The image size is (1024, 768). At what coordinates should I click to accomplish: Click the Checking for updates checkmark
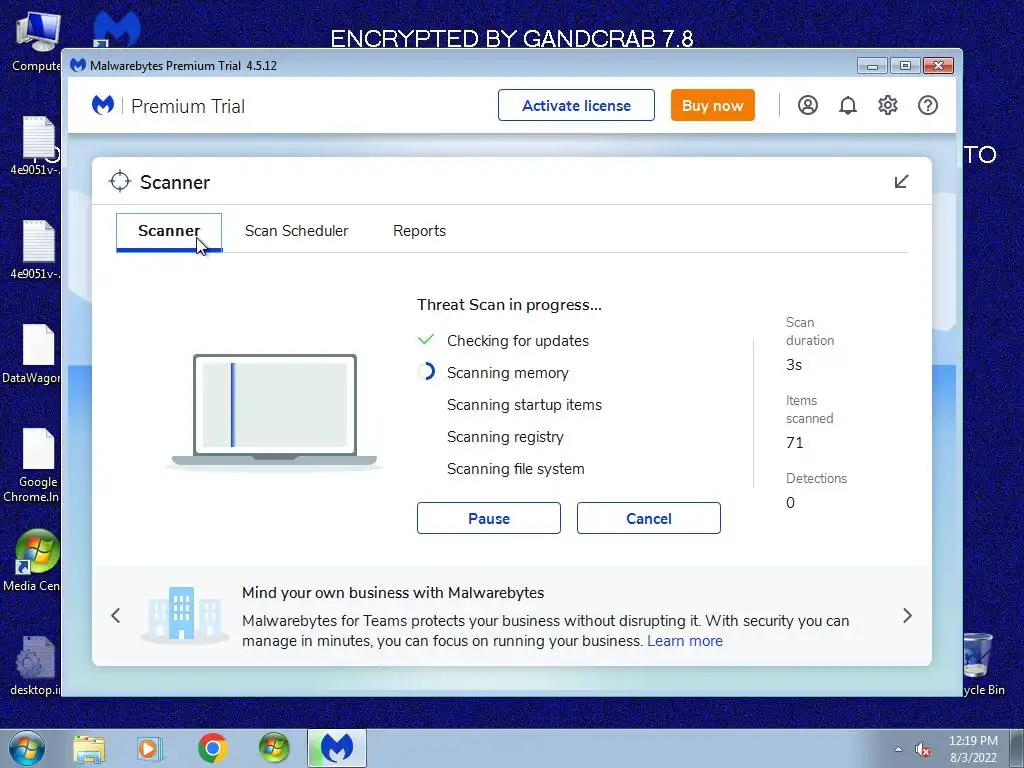[426, 340]
